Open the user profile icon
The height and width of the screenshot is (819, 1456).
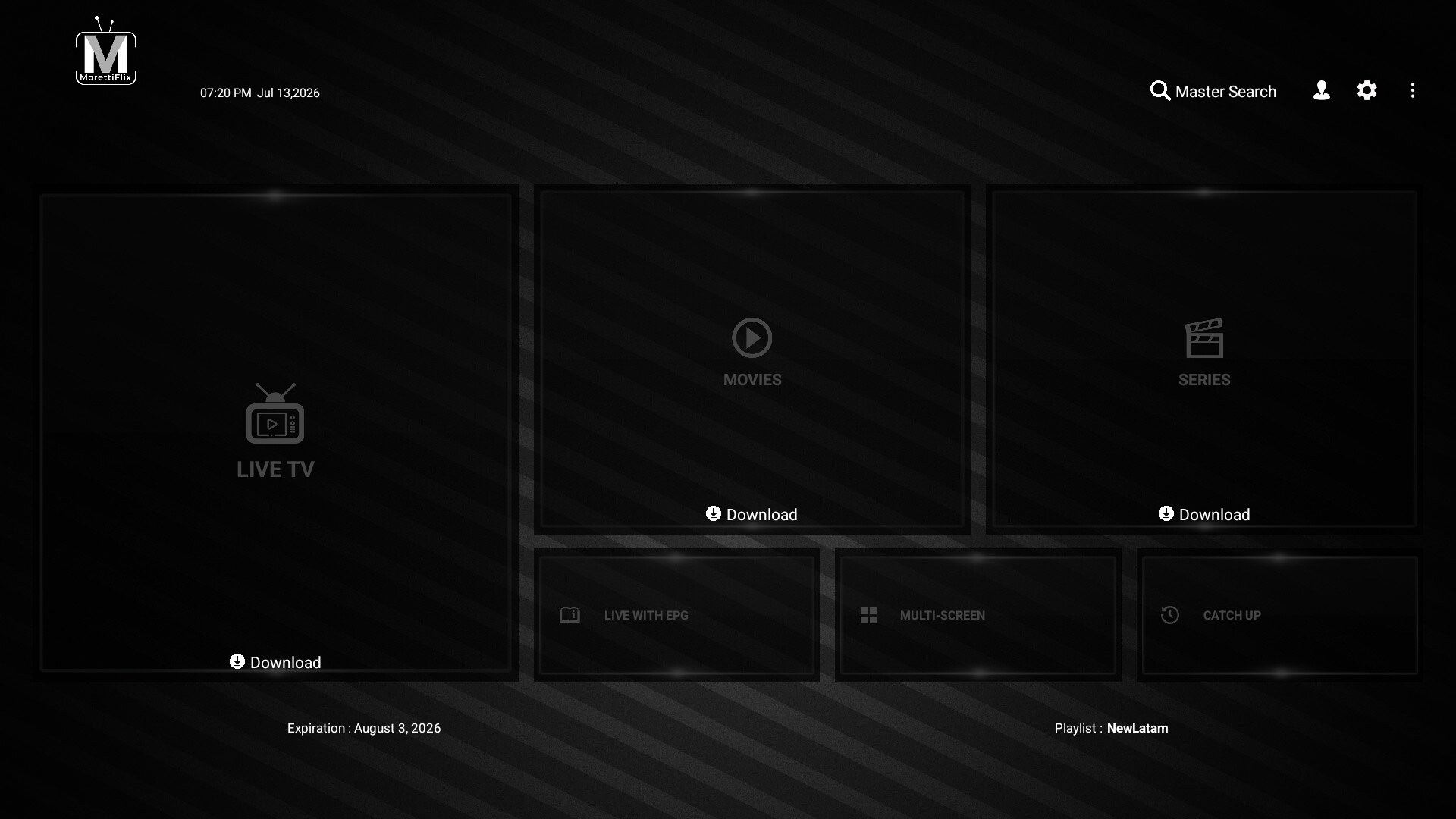(1322, 91)
